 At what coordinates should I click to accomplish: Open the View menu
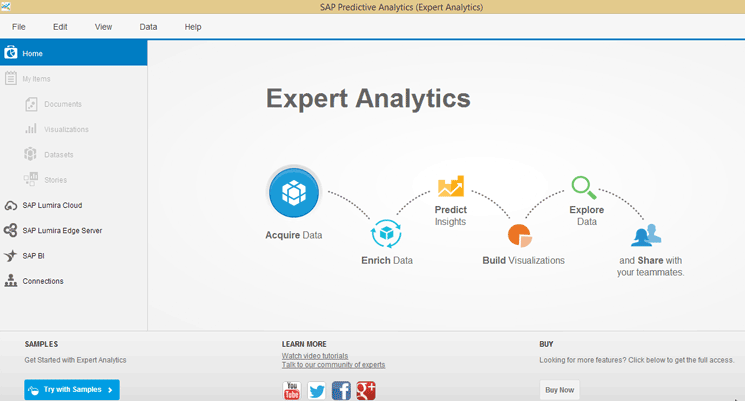tap(103, 27)
